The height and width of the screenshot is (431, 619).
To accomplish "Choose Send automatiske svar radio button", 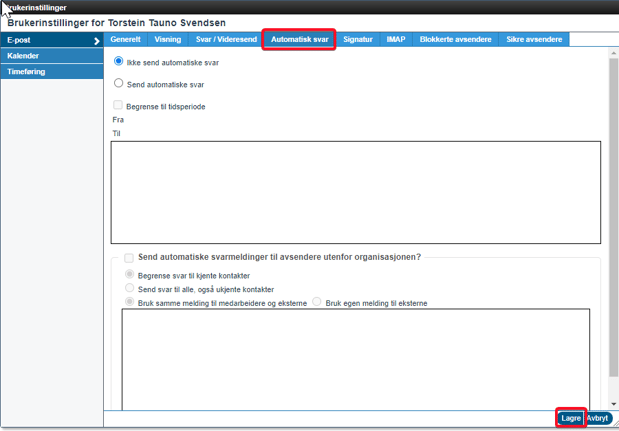I will tap(119, 84).
